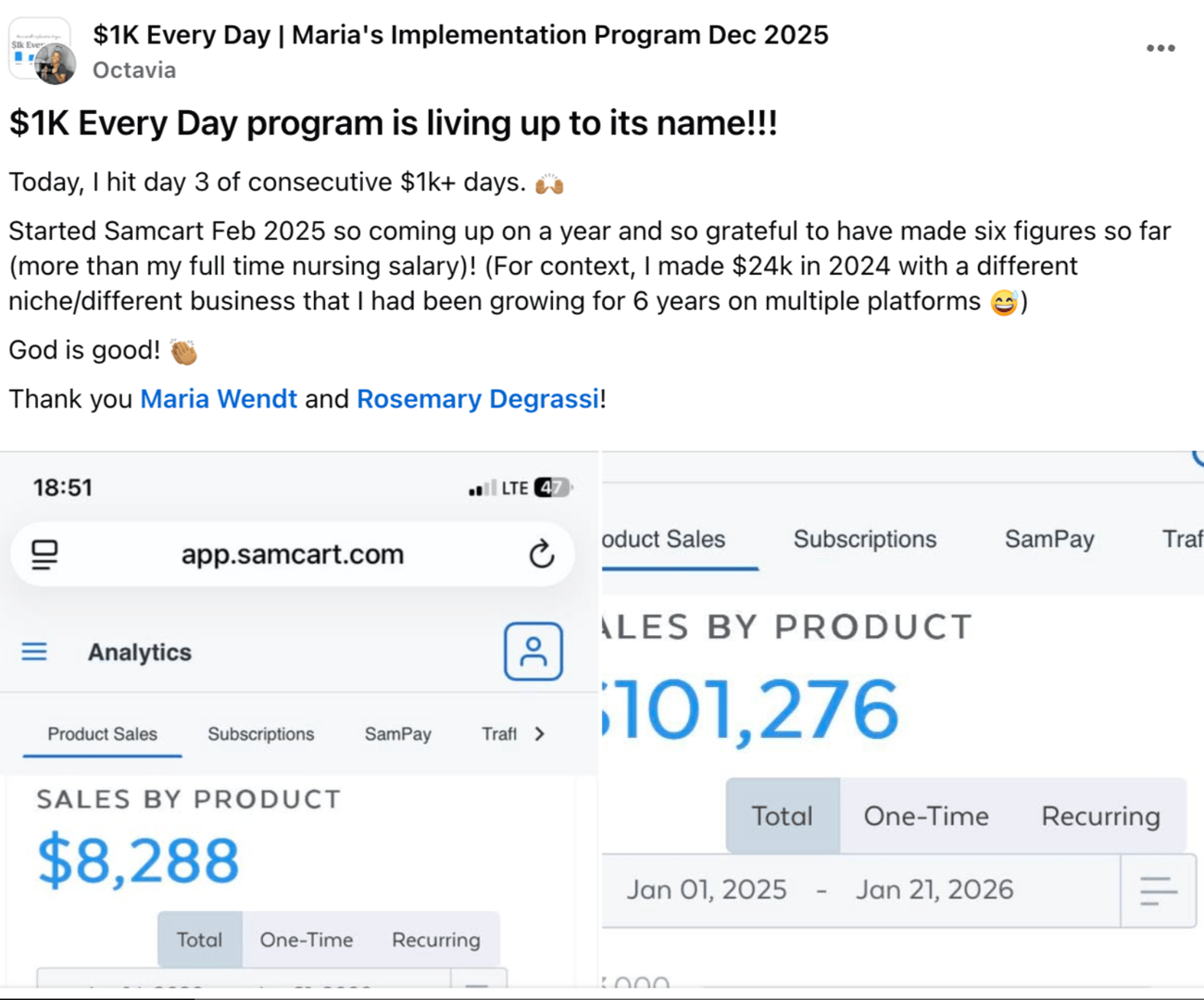Click the group name title link
The height and width of the screenshot is (1000, 1204).
pos(460,35)
